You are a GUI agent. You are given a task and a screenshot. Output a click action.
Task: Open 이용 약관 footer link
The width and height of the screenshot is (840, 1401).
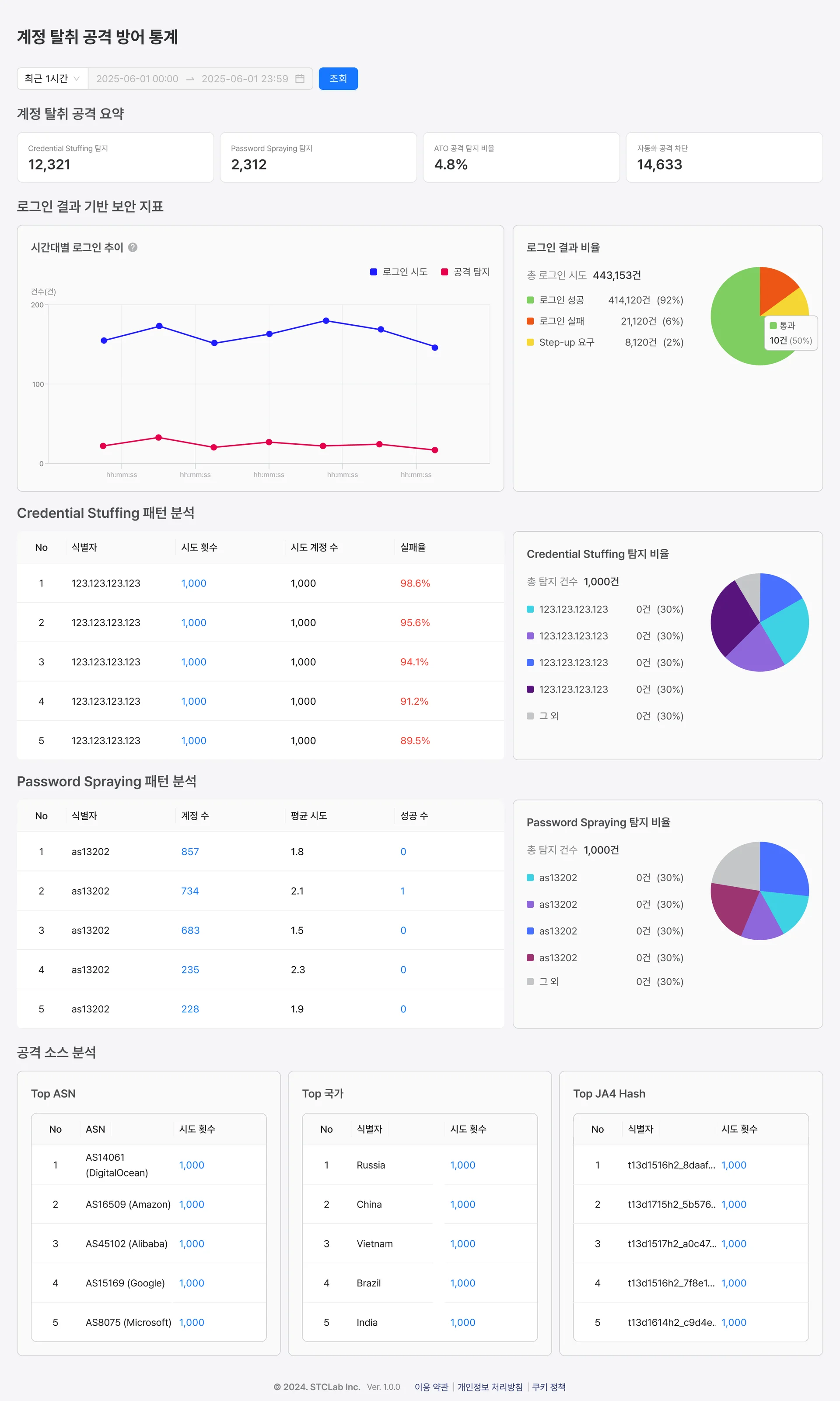[x=431, y=1387]
